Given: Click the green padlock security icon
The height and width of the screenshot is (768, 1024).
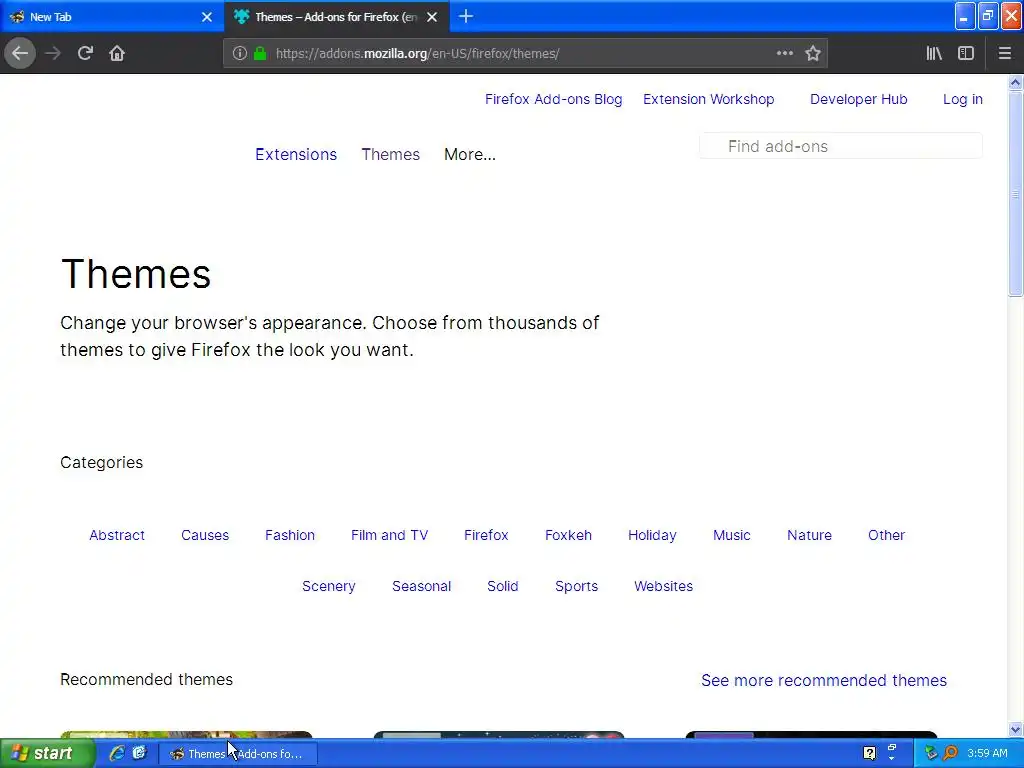Looking at the screenshot, I should point(260,53).
